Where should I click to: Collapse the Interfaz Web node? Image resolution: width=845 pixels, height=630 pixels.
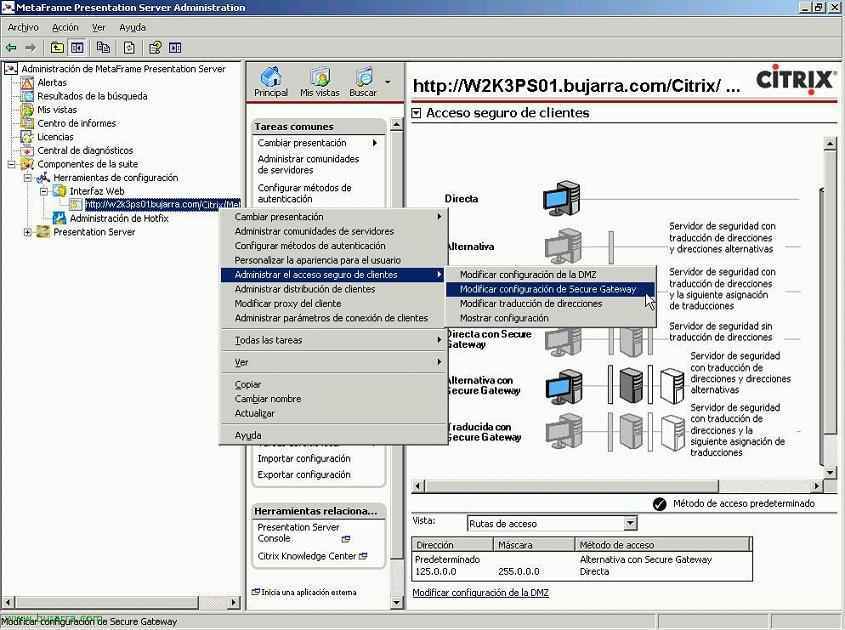44,191
